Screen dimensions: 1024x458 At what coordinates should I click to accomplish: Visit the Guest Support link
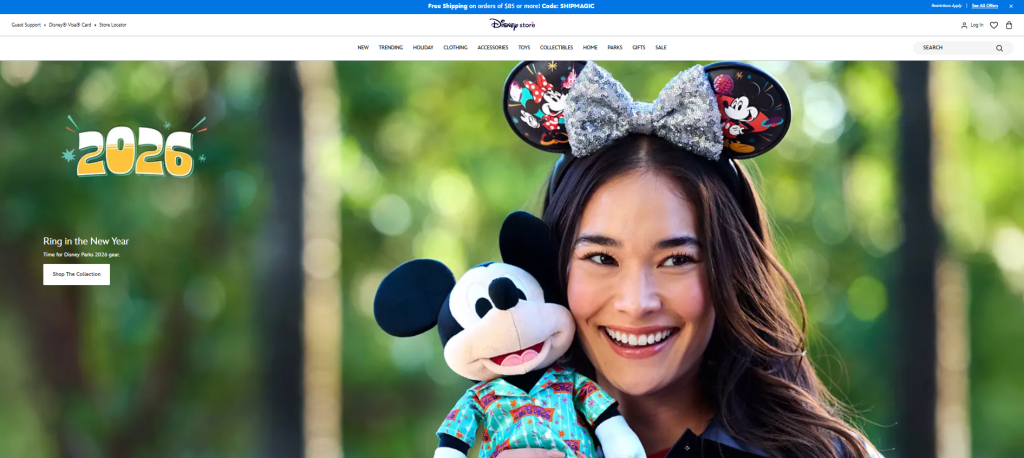(26, 25)
